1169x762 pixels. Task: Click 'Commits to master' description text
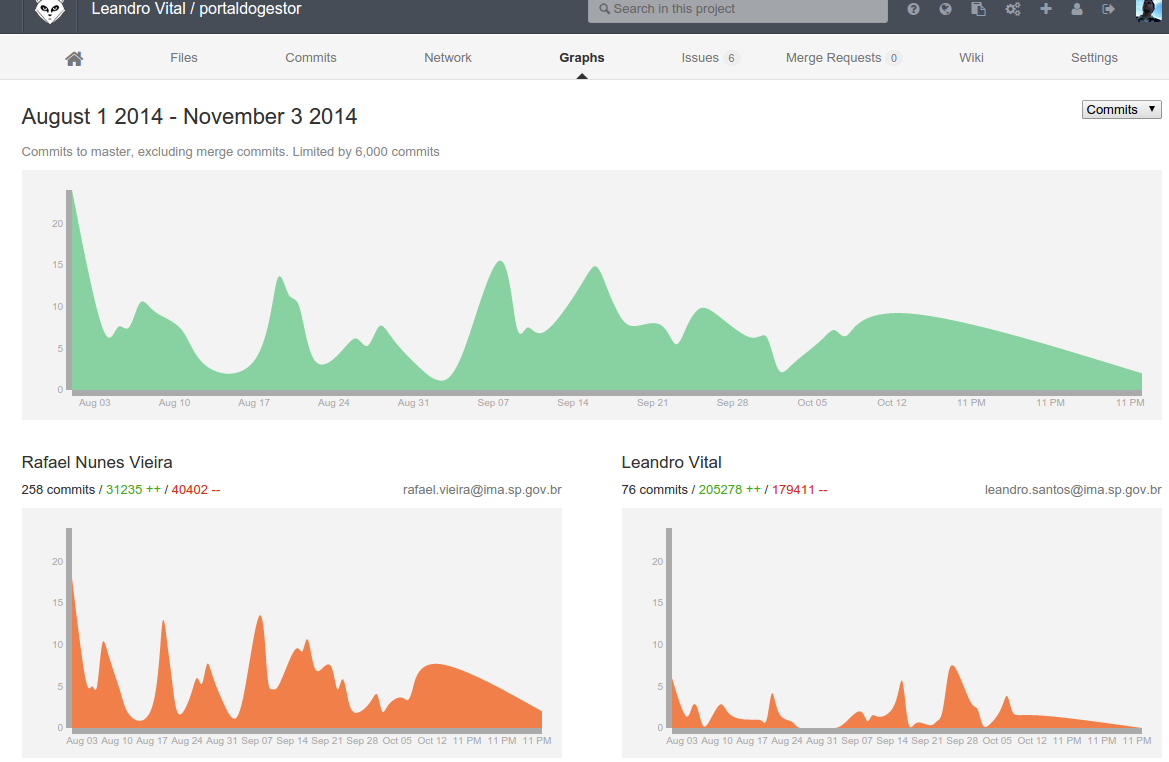(230, 151)
